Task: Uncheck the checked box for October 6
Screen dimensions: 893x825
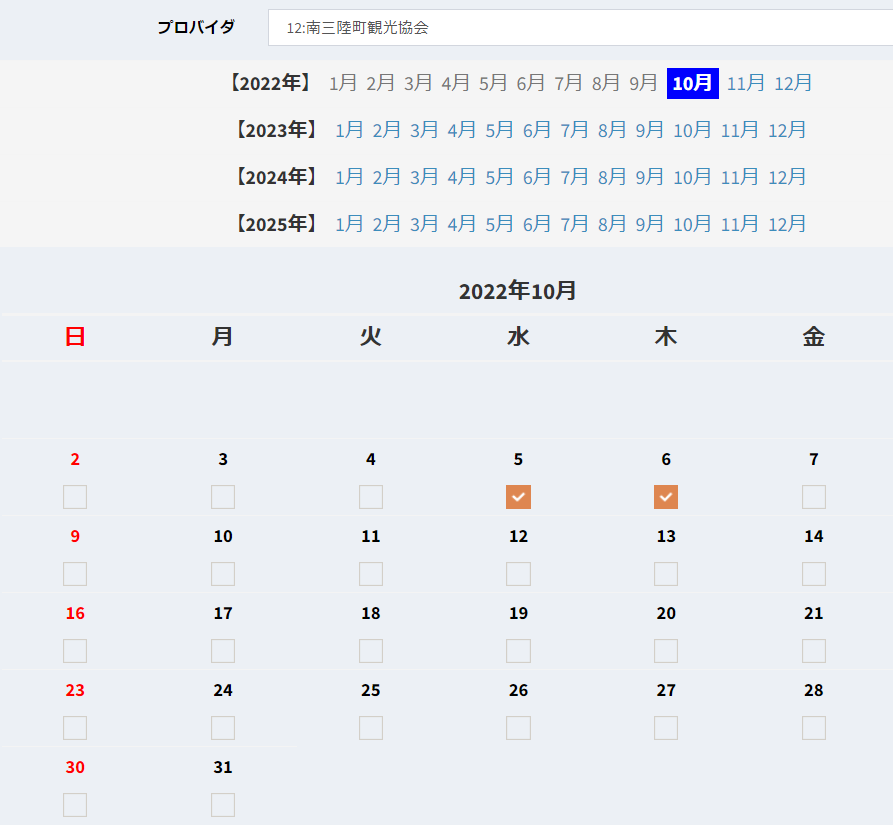Action: click(666, 497)
